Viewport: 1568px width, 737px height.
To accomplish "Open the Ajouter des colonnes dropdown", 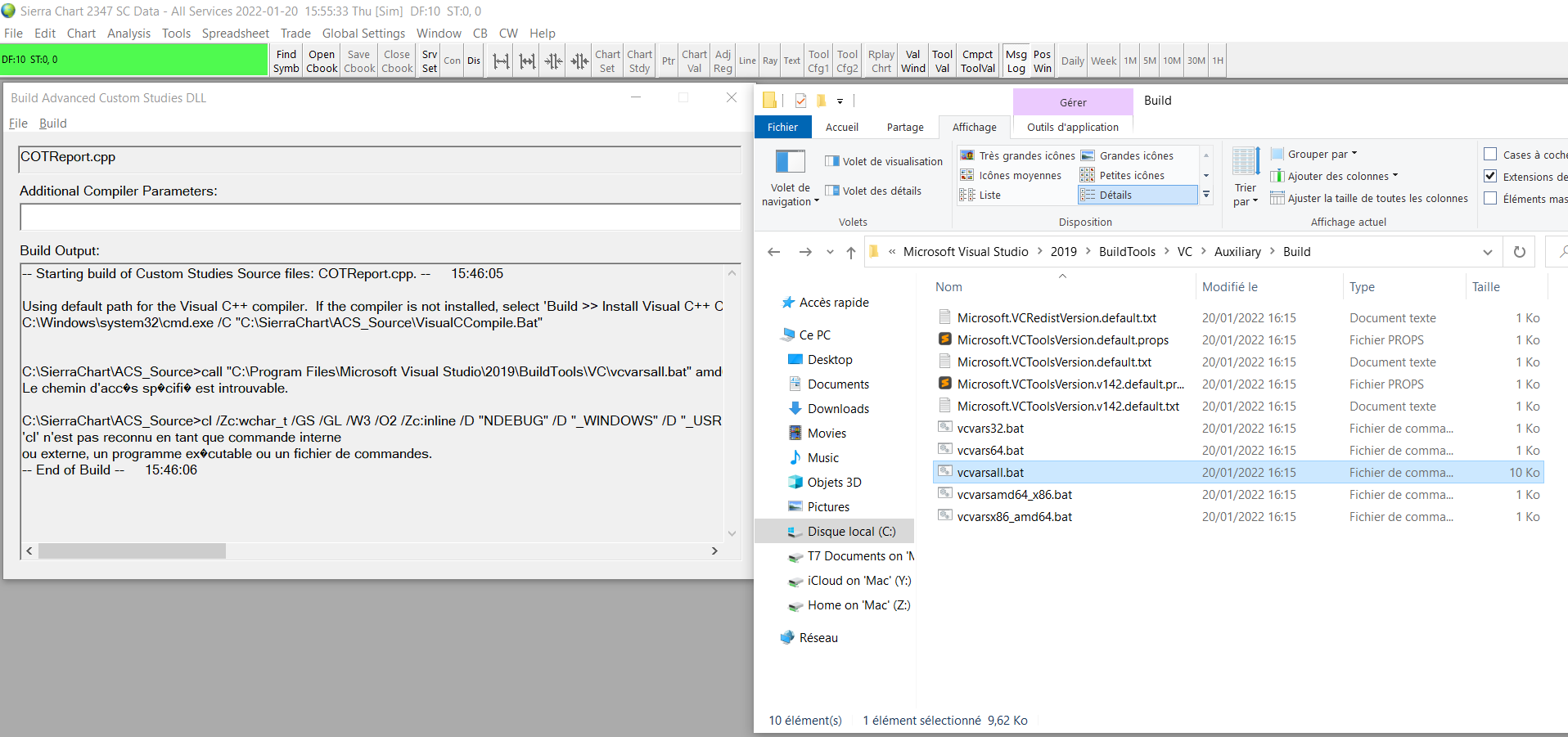I will pos(1335,176).
